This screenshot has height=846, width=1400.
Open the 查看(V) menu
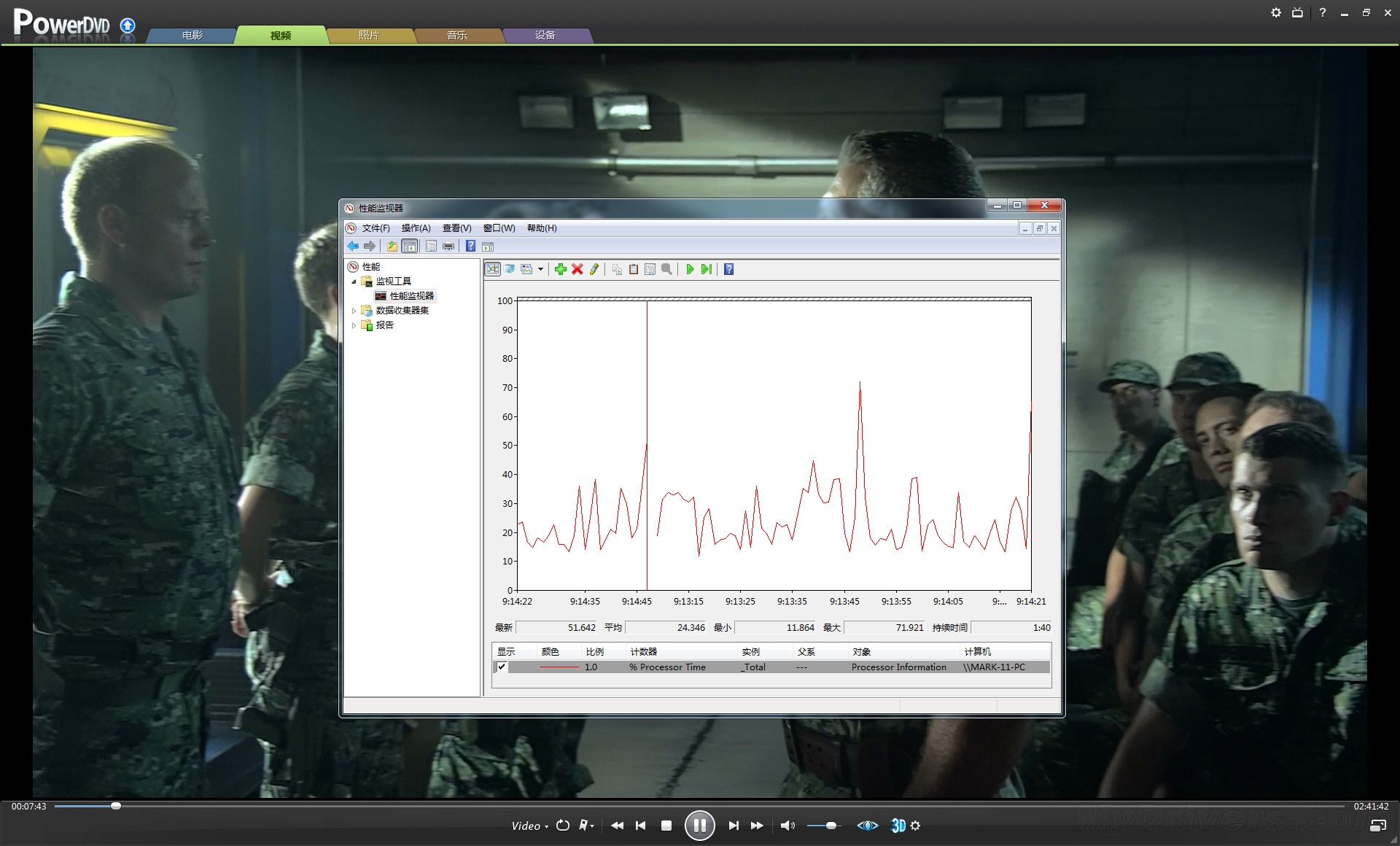[x=456, y=228]
